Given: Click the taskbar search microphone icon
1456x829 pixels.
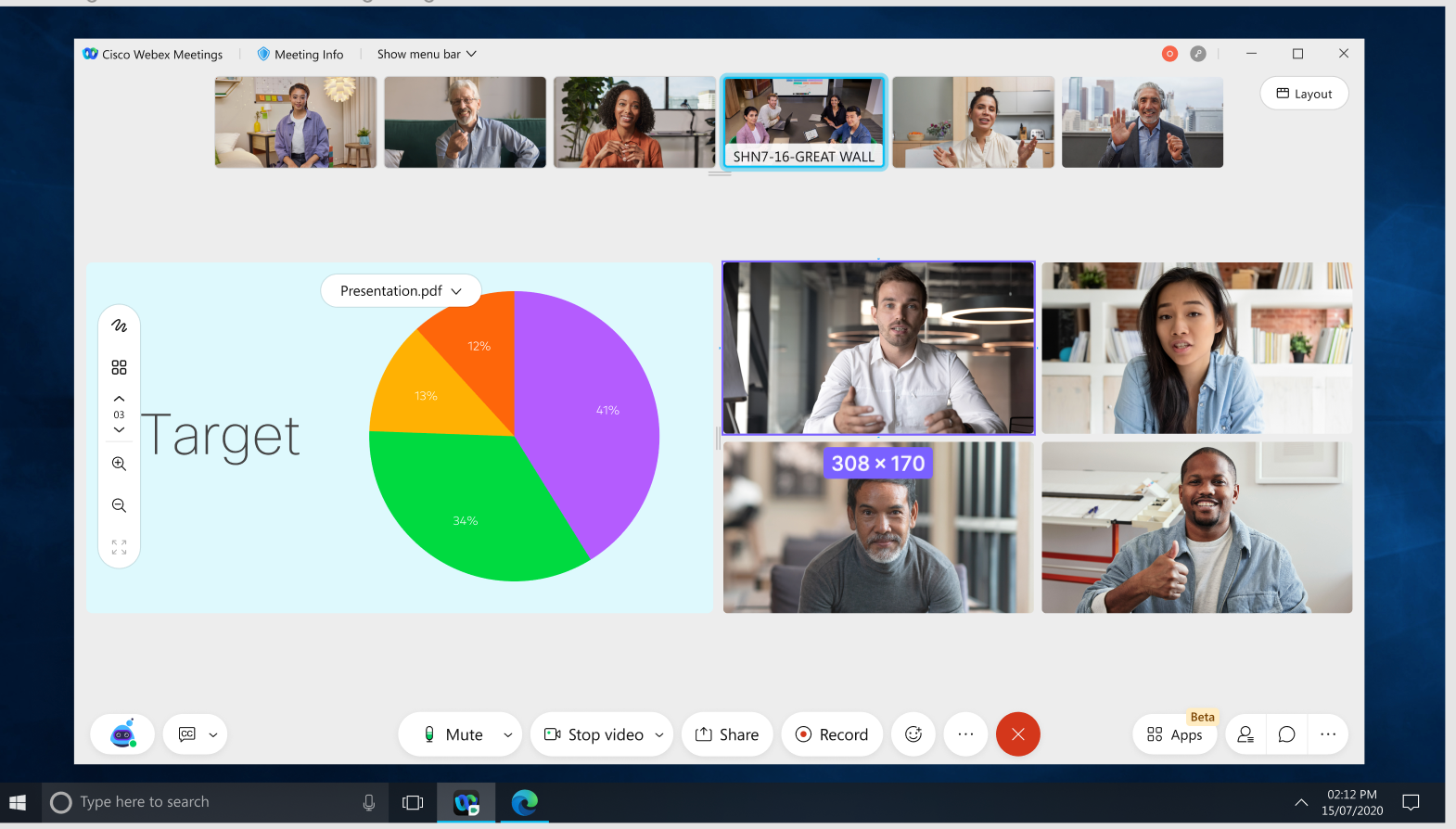Looking at the screenshot, I should [369, 802].
